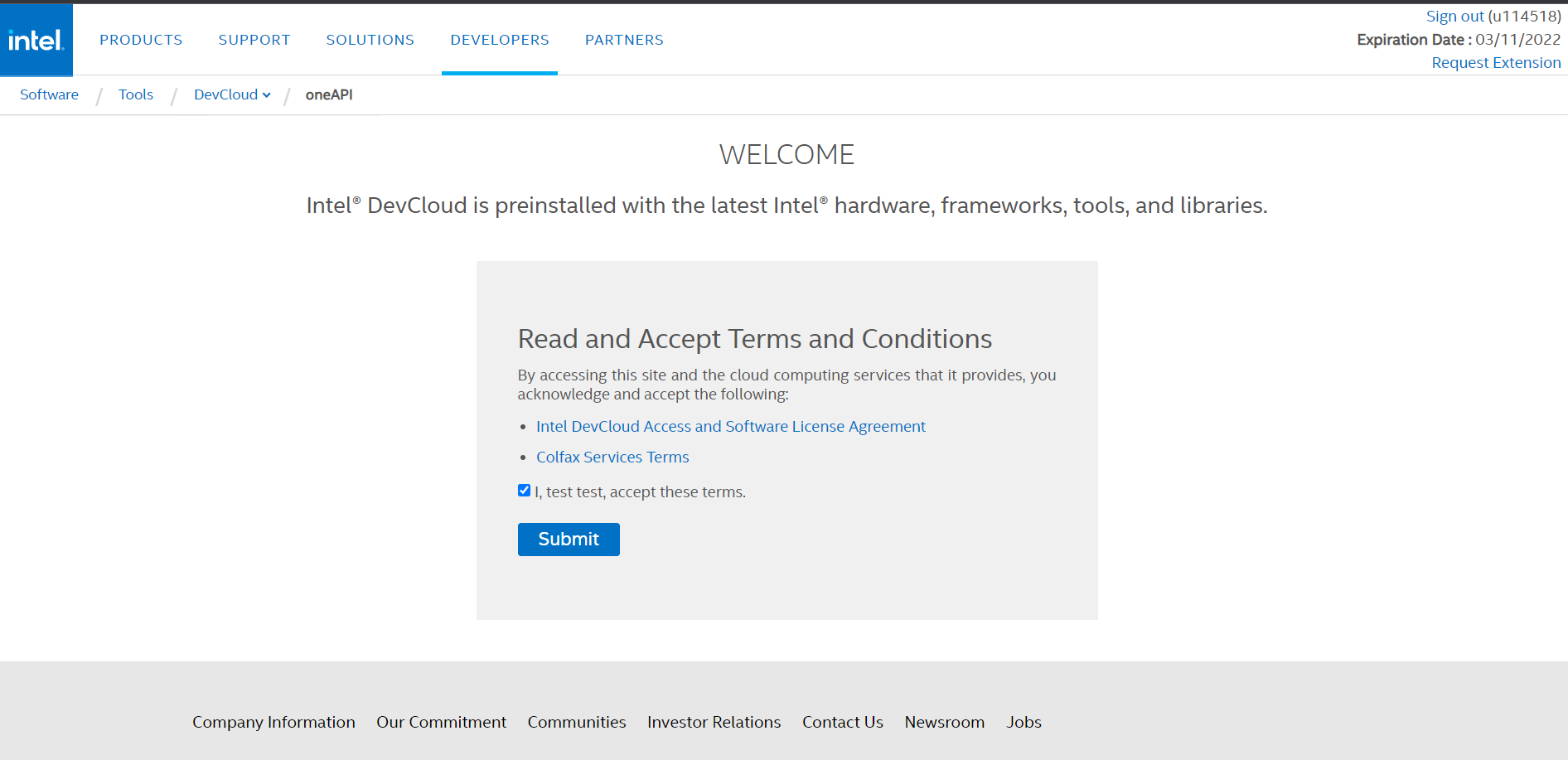The width and height of the screenshot is (1568, 760).
Task: Open Our Commitment footer link
Action: (x=441, y=722)
